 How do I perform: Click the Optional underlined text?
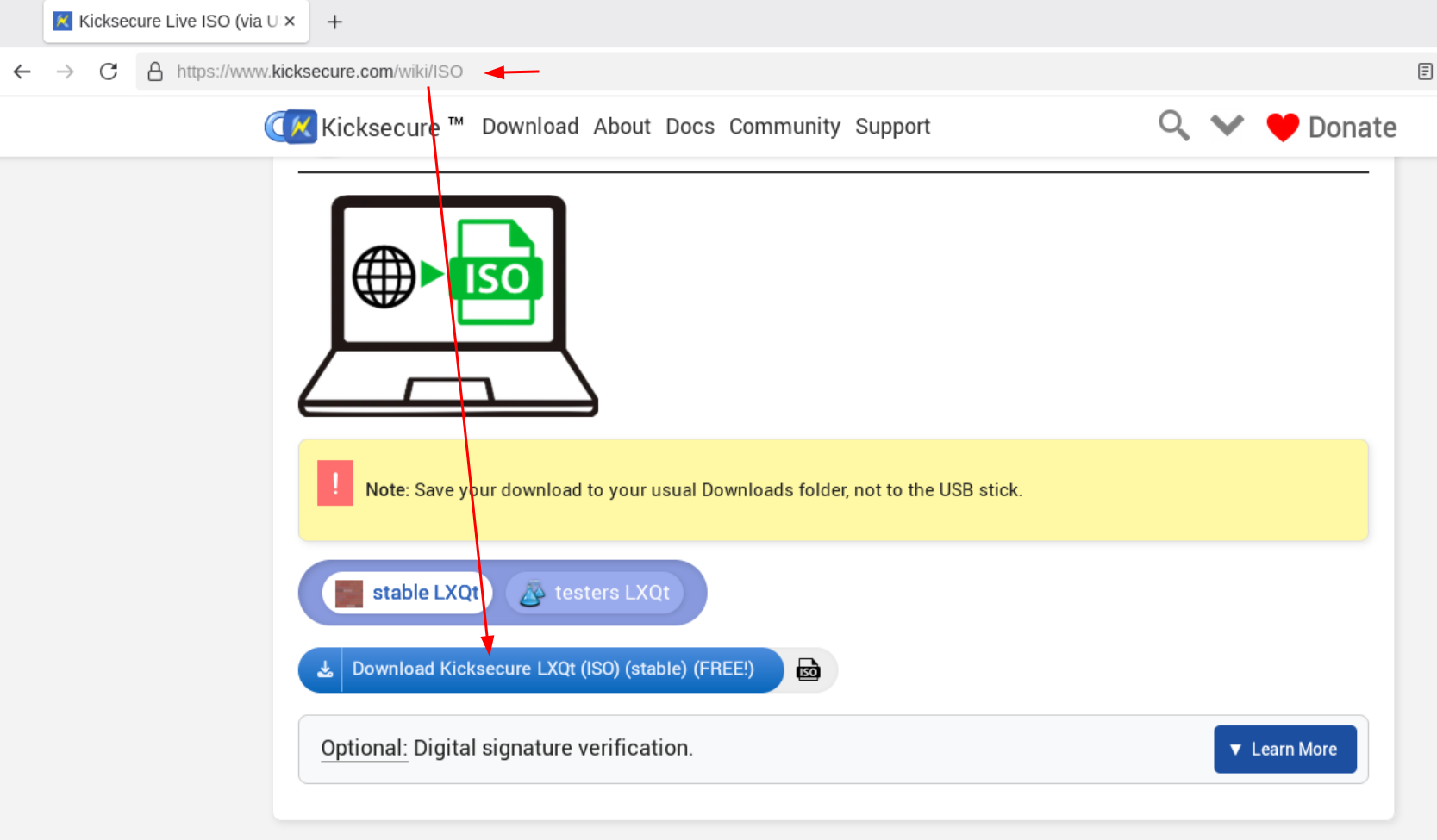(x=363, y=748)
